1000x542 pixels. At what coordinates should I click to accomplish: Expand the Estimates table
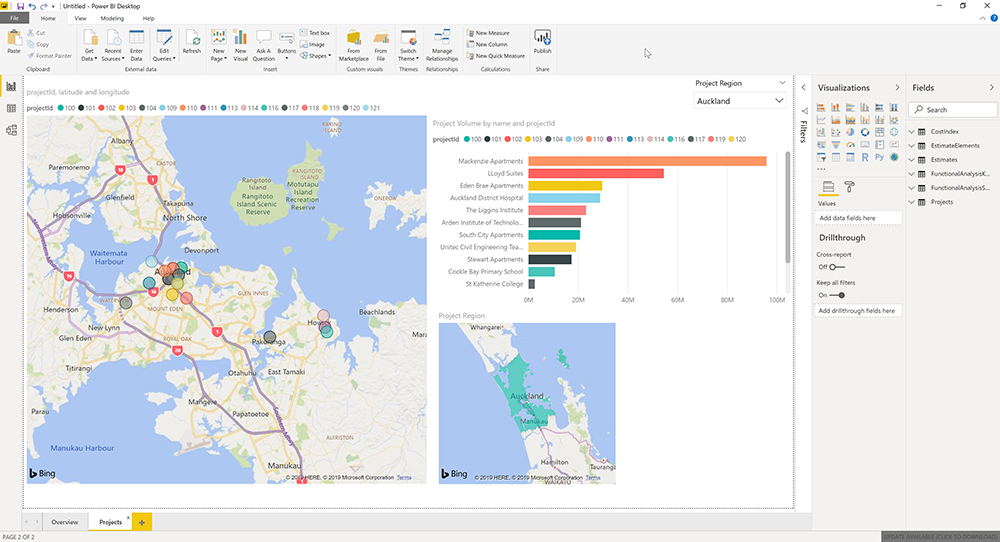pos(911,159)
